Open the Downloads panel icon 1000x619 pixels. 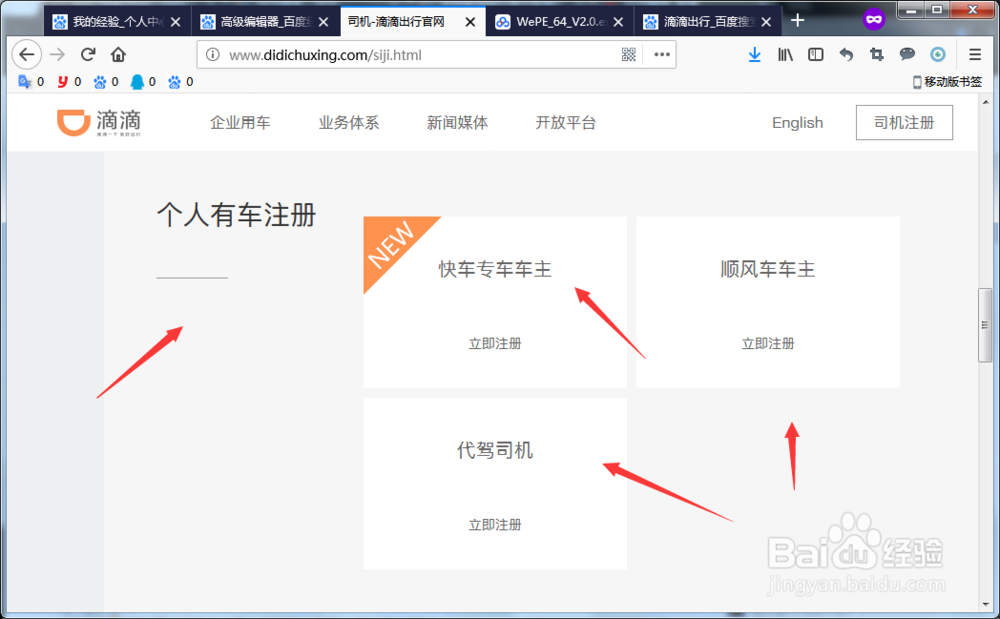coord(755,54)
